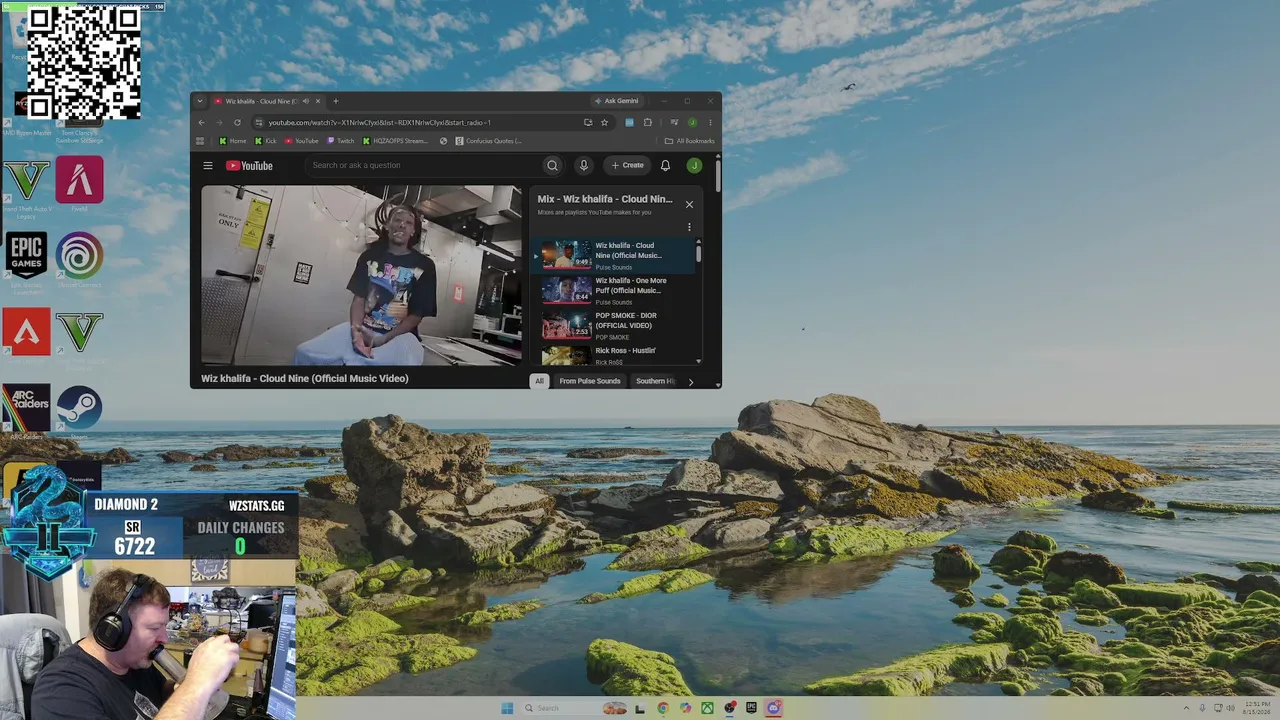The height and width of the screenshot is (720, 1280).
Task: Open the taskbar clock and date
Action: click(x=1256, y=708)
